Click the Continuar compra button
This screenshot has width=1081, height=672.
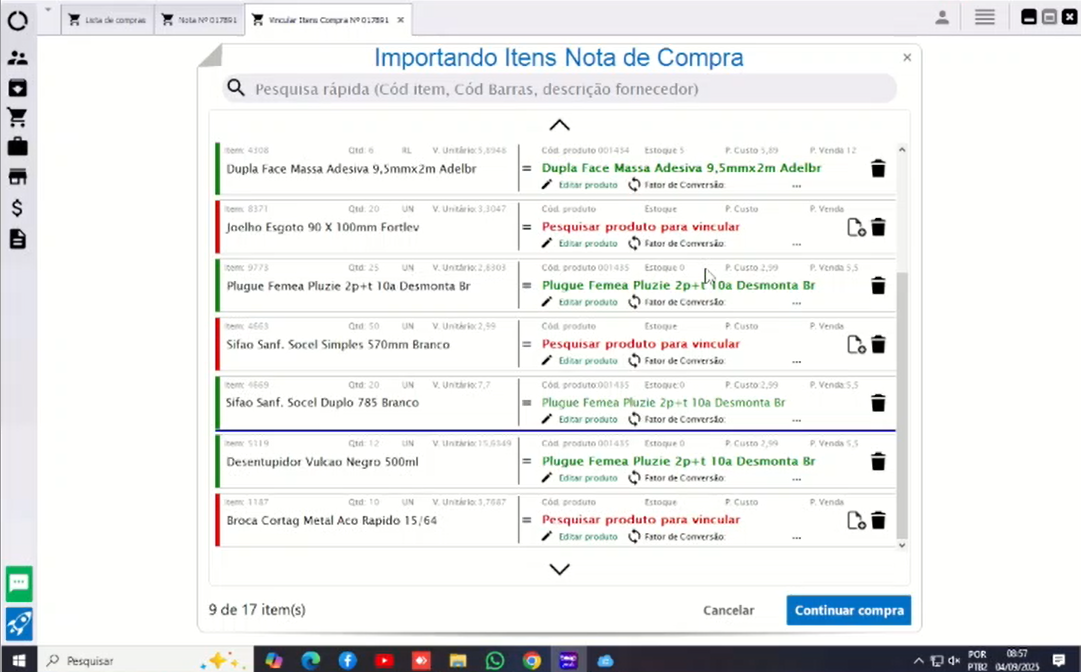[x=848, y=610]
